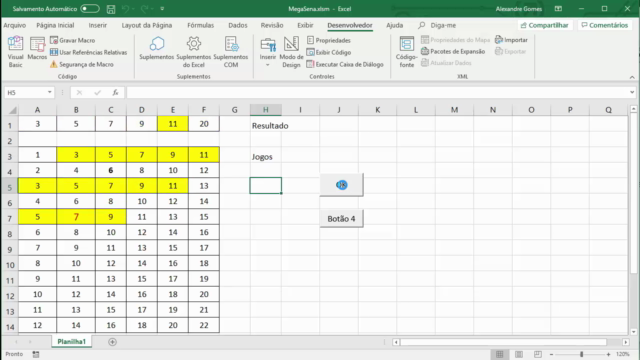The image size is (640, 360).
Task: Open the Planilha1 sheet tab
Action: [x=71, y=342]
